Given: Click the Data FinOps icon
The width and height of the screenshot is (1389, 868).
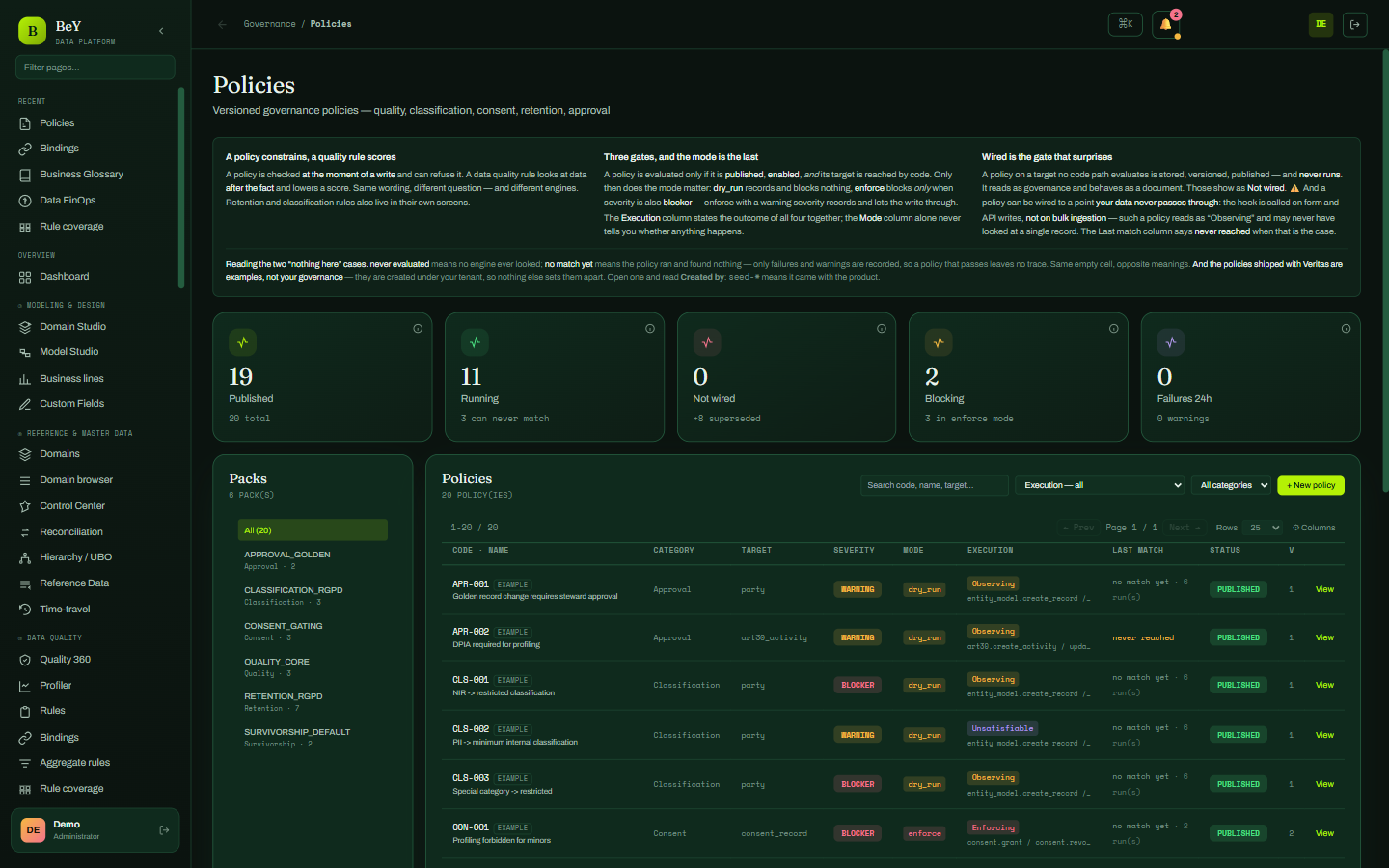Looking at the screenshot, I should click(x=25, y=201).
